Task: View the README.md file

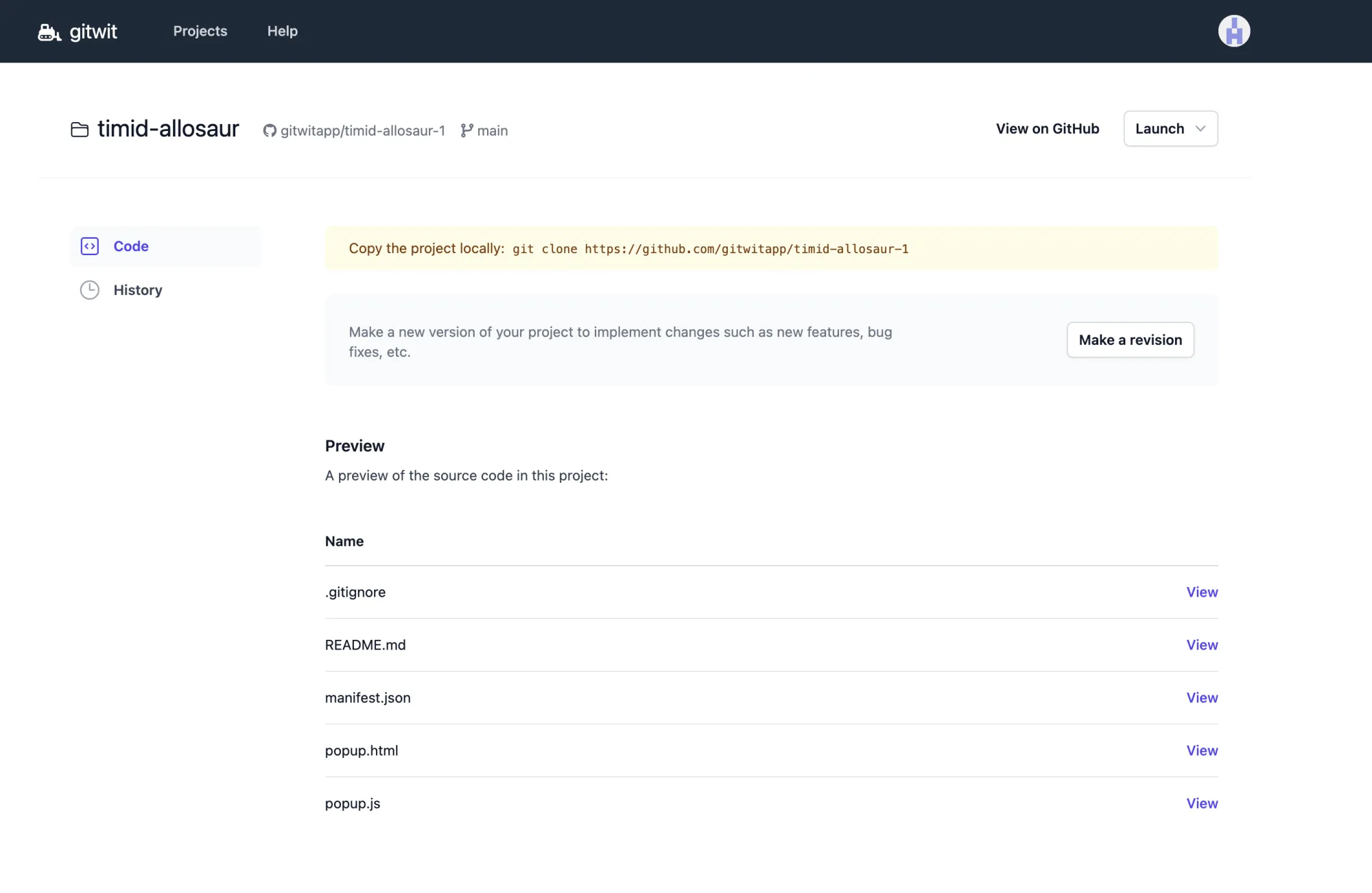Action: [1201, 645]
